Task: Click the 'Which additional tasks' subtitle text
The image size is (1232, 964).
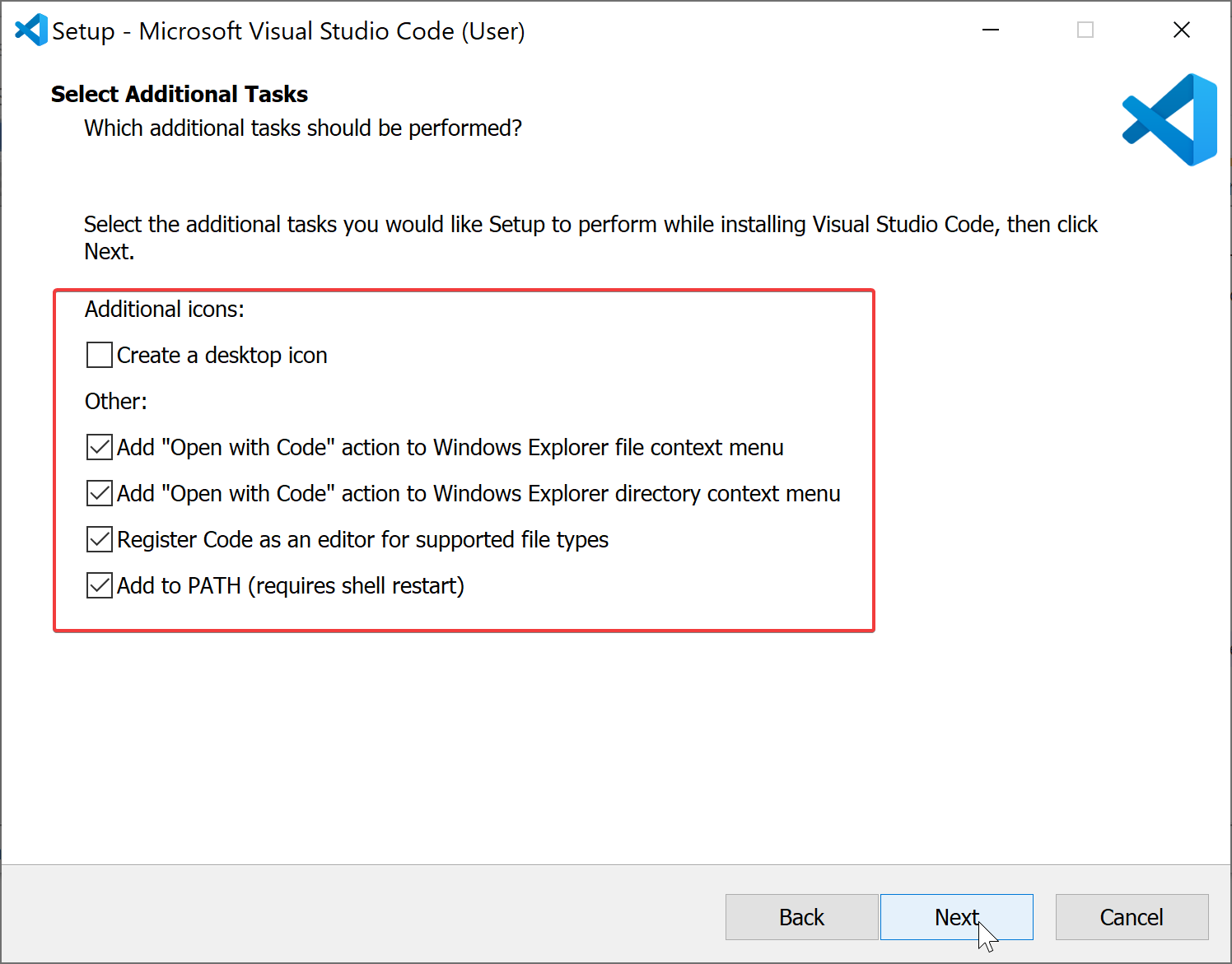Action: 303,128
